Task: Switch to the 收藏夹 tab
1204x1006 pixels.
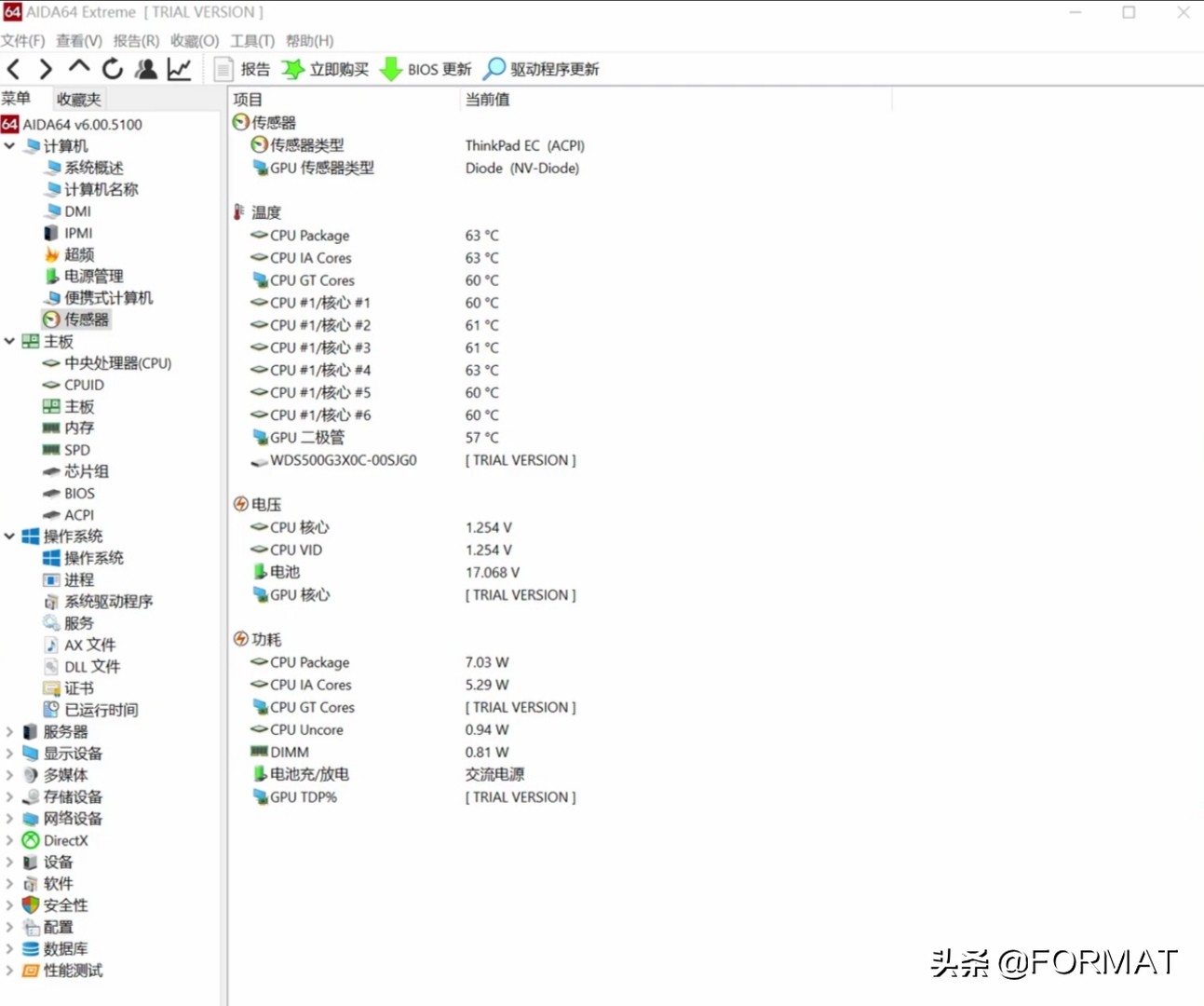Action: (78, 100)
